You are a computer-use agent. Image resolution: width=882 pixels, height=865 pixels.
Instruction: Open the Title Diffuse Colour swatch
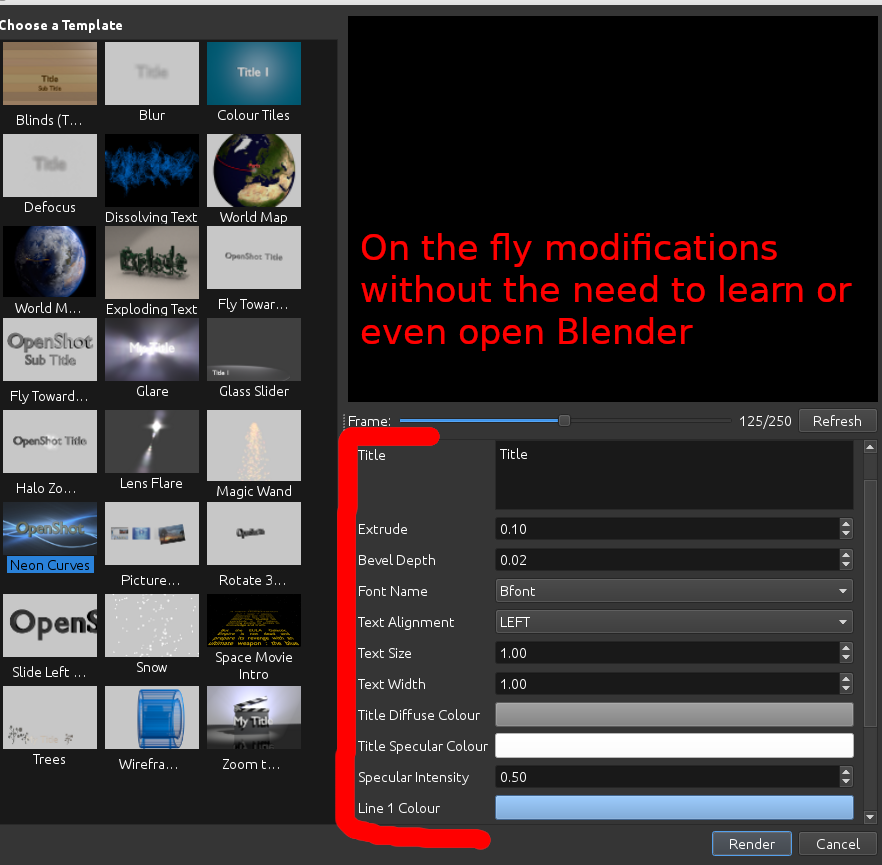(674, 715)
